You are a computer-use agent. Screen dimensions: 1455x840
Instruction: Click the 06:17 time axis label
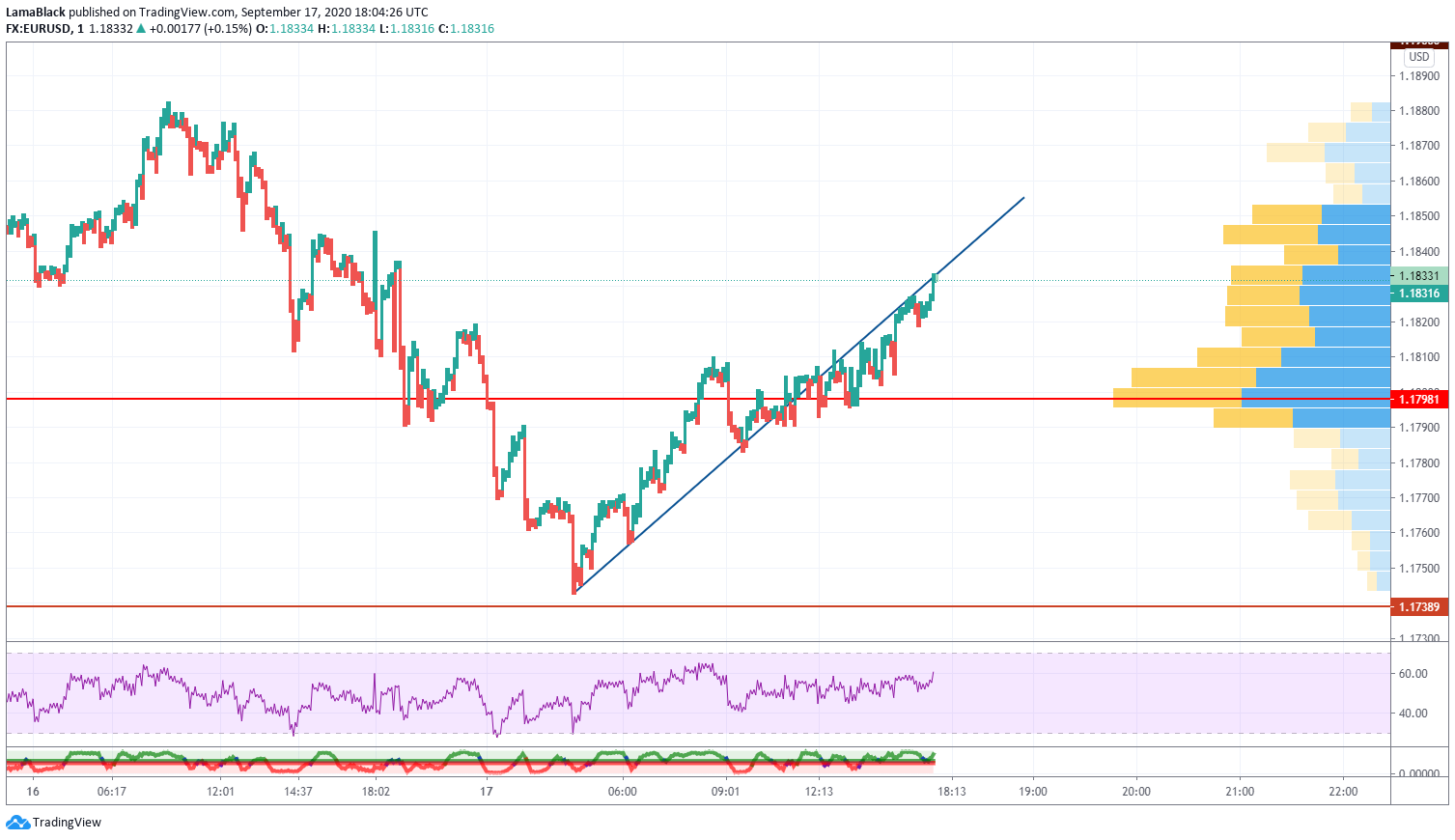pos(112,792)
